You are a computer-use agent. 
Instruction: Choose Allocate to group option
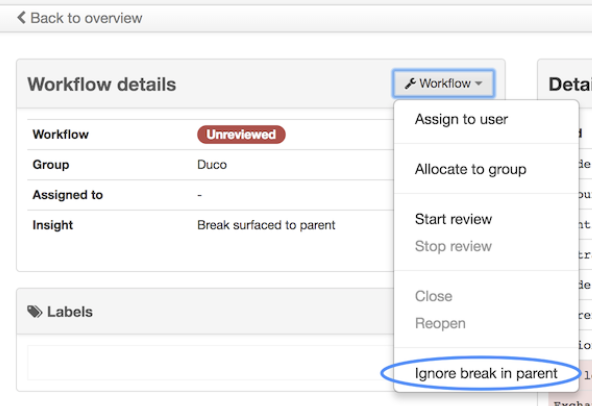(x=470, y=169)
